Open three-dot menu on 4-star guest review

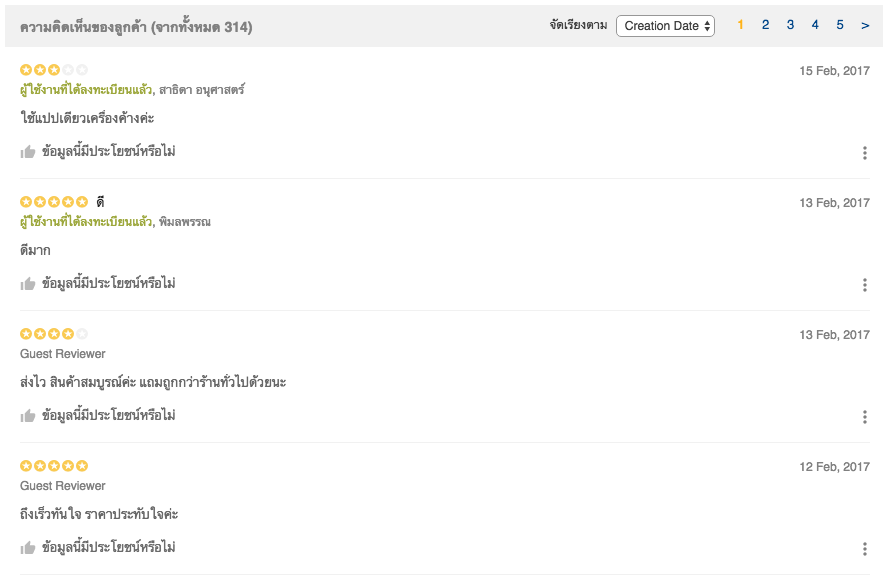point(864,417)
